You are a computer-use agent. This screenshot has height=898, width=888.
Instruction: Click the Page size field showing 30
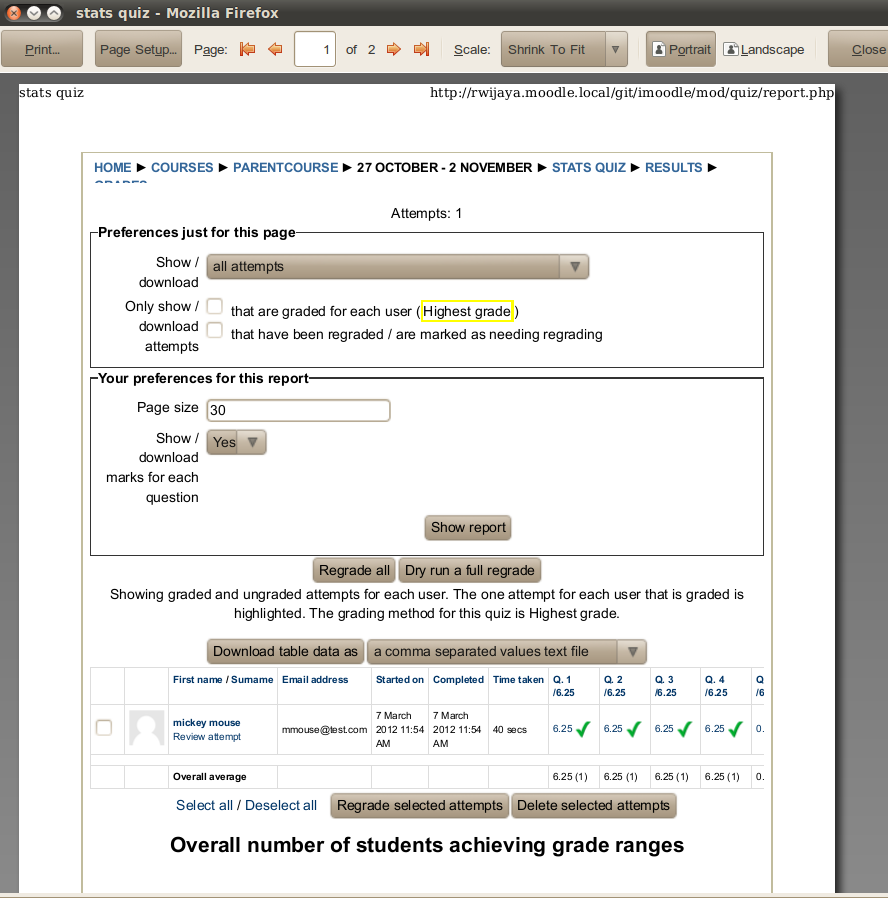(x=298, y=410)
